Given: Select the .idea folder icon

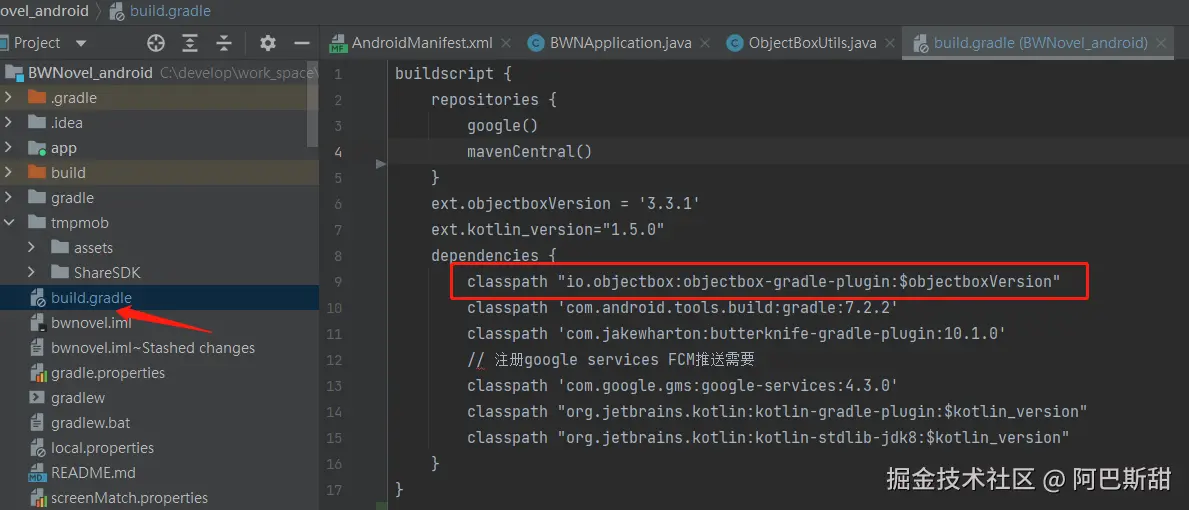Looking at the screenshot, I should tap(36, 123).
